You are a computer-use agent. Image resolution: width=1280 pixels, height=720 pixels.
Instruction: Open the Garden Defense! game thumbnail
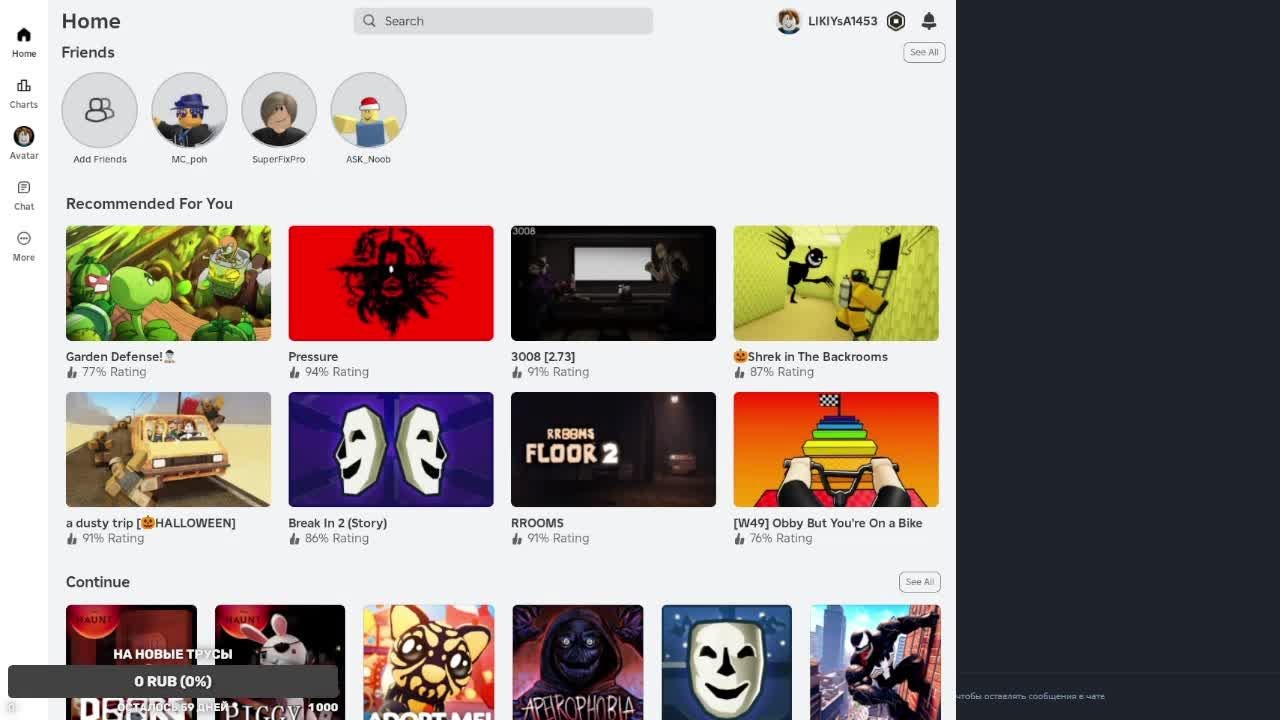pos(168,283)
